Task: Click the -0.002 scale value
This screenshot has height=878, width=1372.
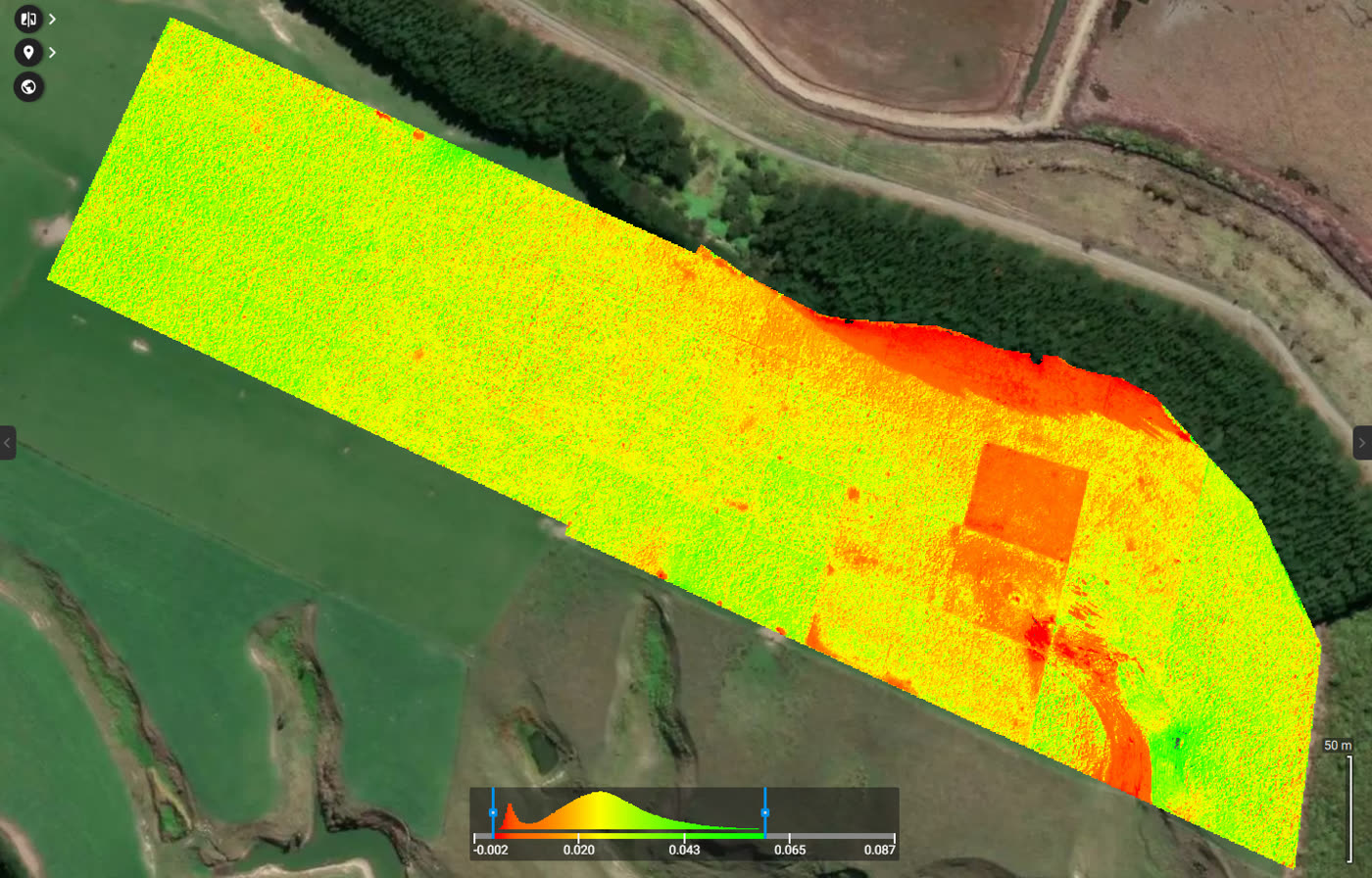Action: click(489, 850)
